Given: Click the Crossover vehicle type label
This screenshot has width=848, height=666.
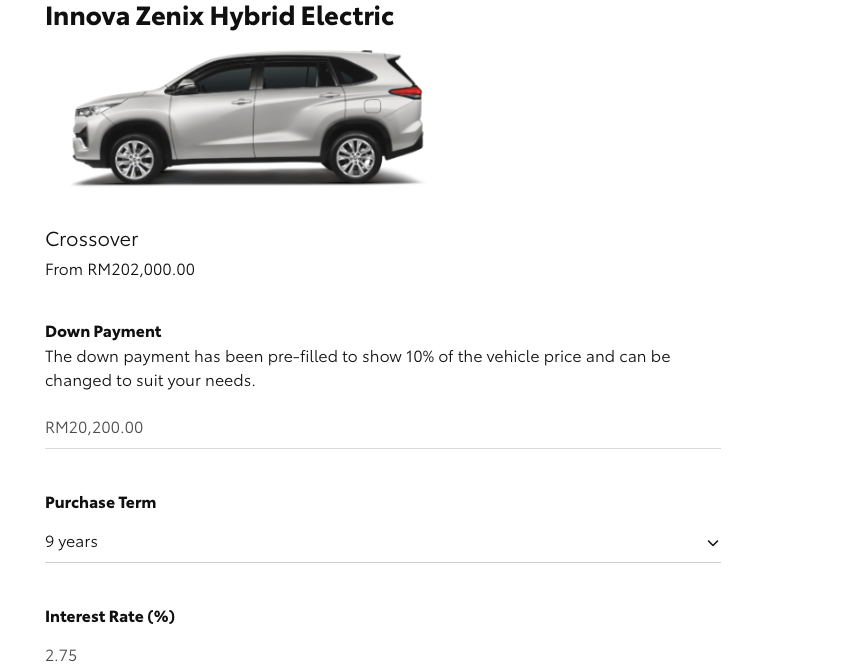Looking at the screenshot, I should [x=92, y=240].
